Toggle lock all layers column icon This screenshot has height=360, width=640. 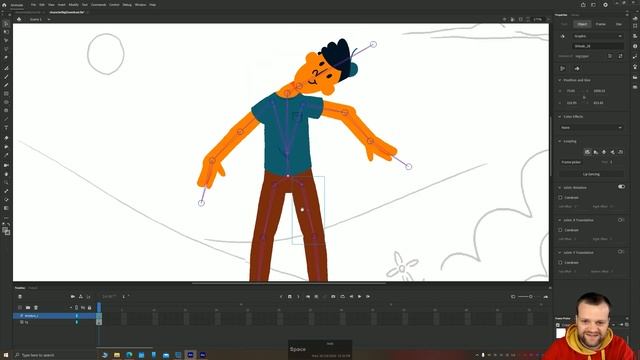(89, 307)
